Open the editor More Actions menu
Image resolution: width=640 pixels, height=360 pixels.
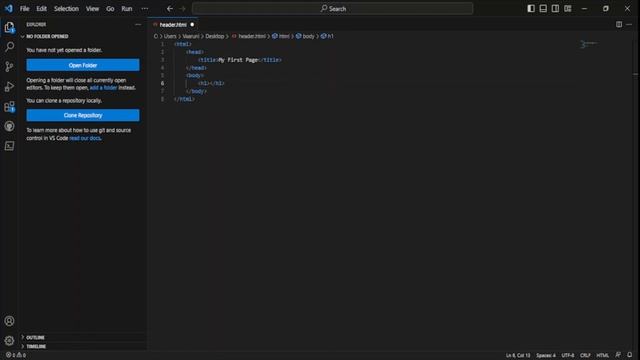point(629,24)
